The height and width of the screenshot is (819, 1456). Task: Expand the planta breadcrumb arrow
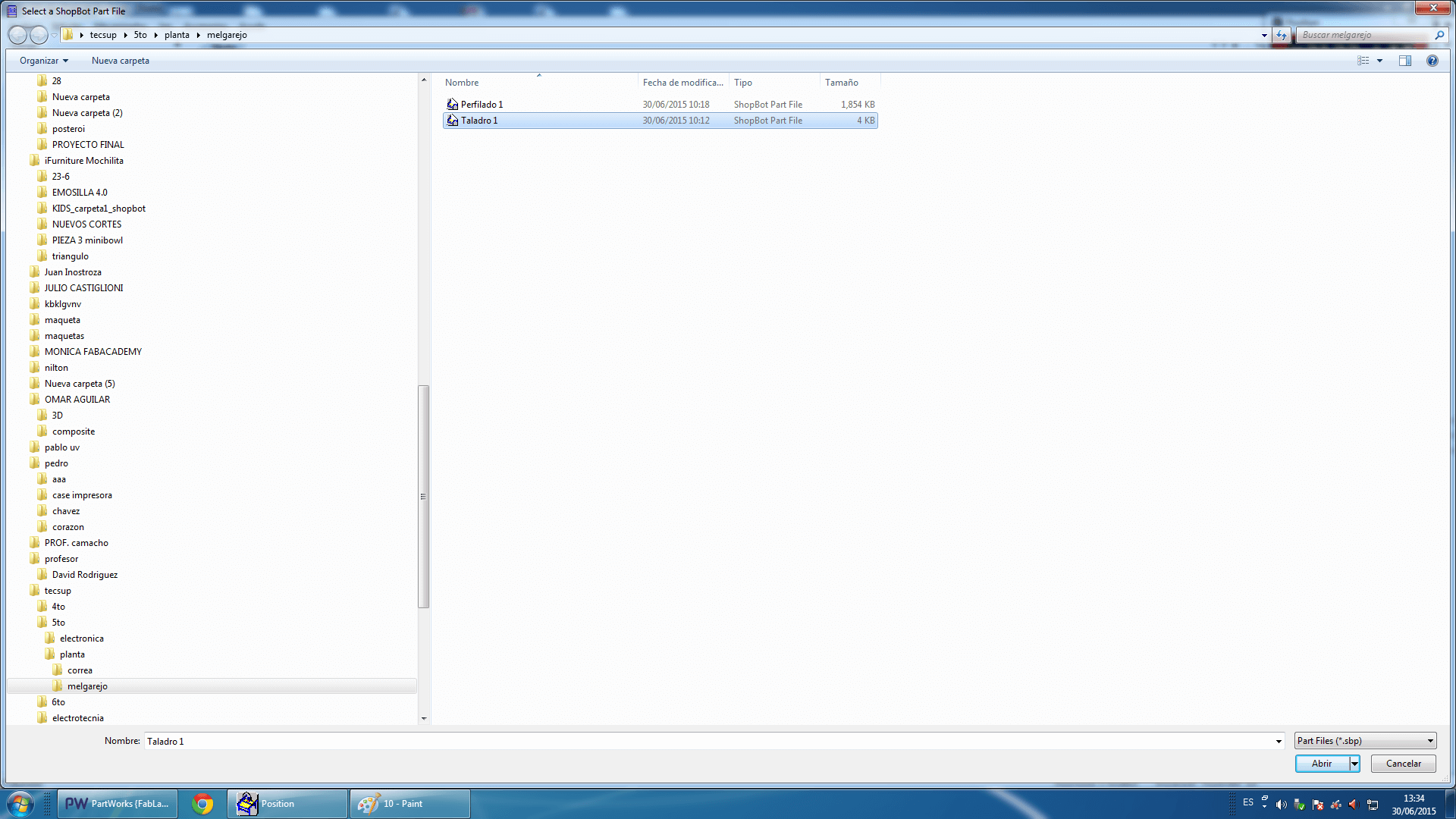tap(198, 35)
